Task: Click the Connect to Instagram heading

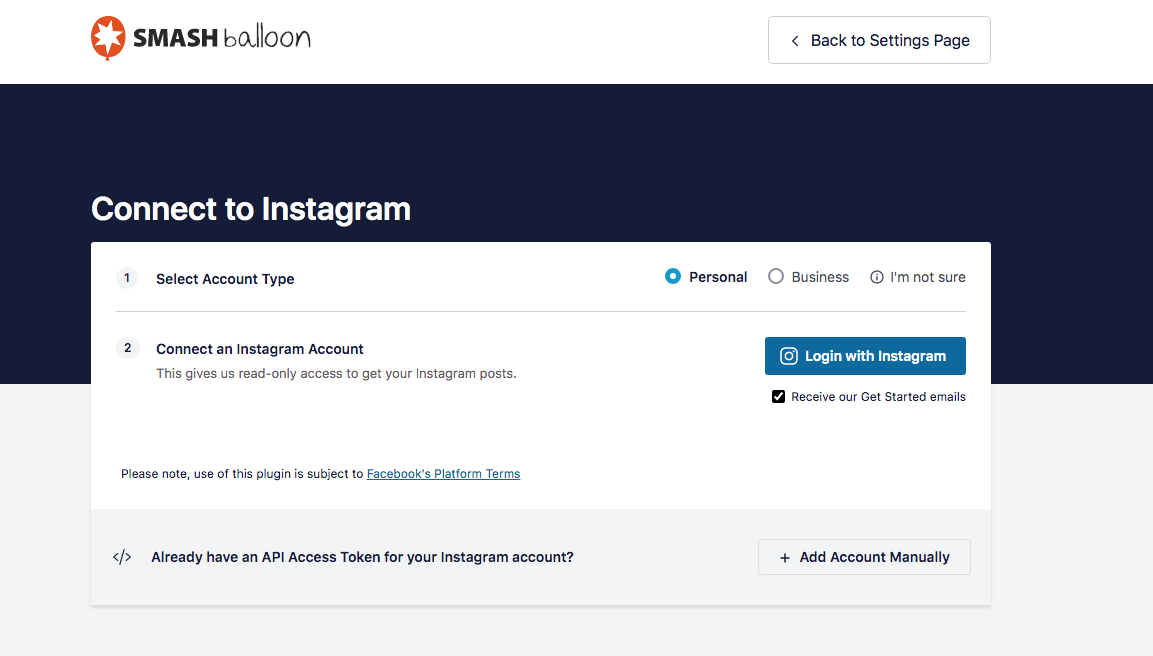Action: tap(251, 209)
